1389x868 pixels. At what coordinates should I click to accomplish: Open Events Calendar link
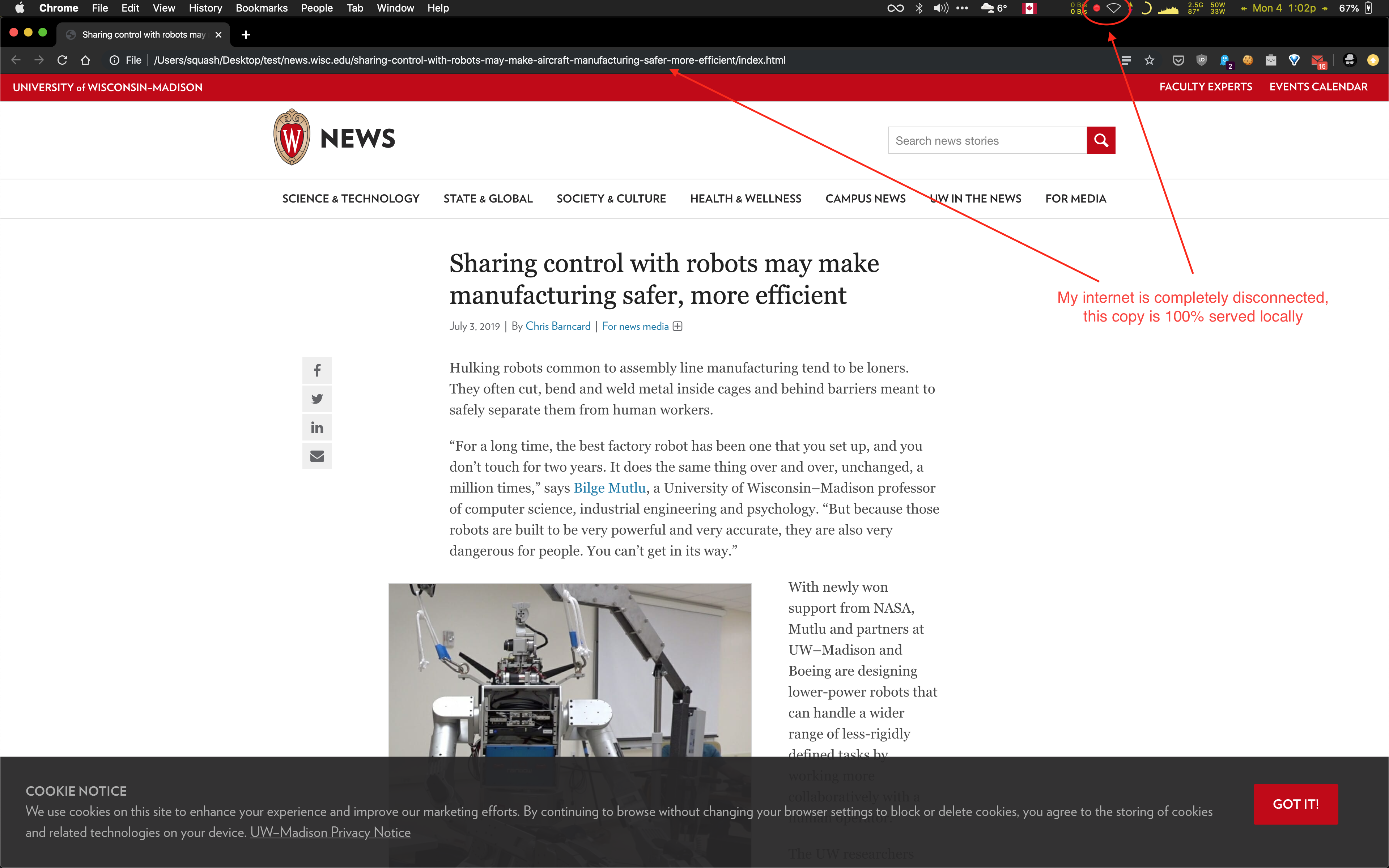click(1318, 87)
